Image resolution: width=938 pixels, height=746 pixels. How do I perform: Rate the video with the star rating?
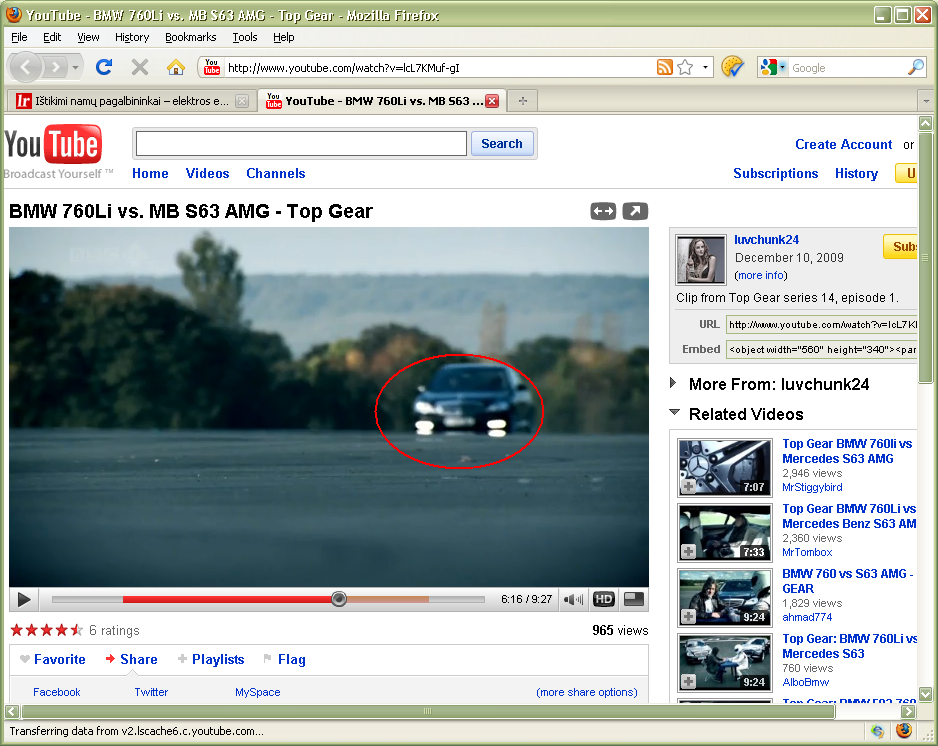[x=47, y=630]
